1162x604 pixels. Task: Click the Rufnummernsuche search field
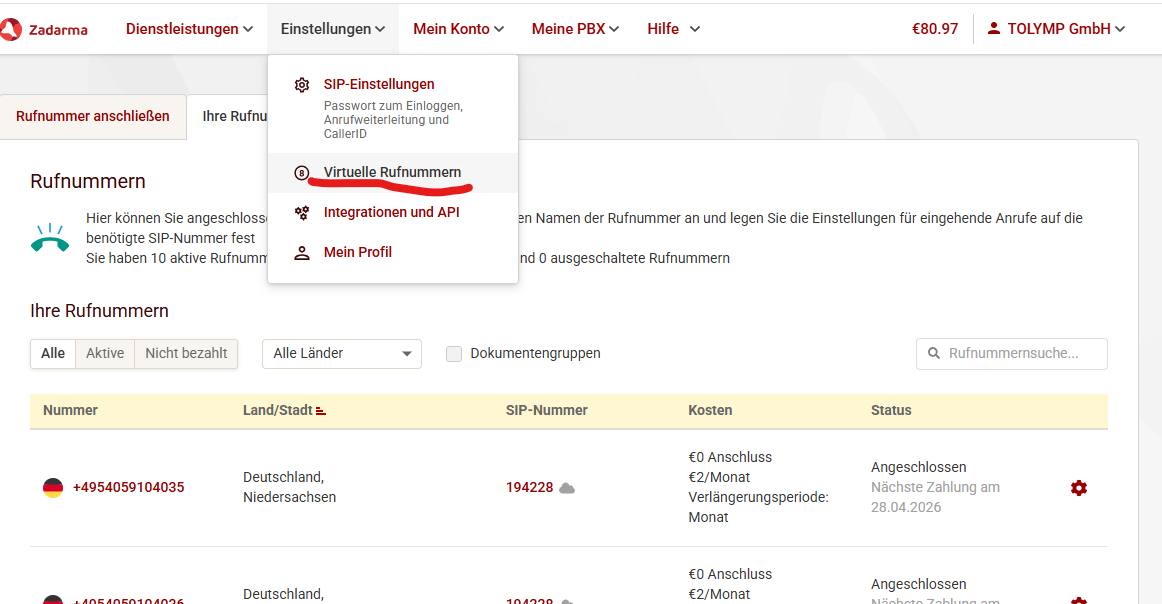click(1020, 354)
